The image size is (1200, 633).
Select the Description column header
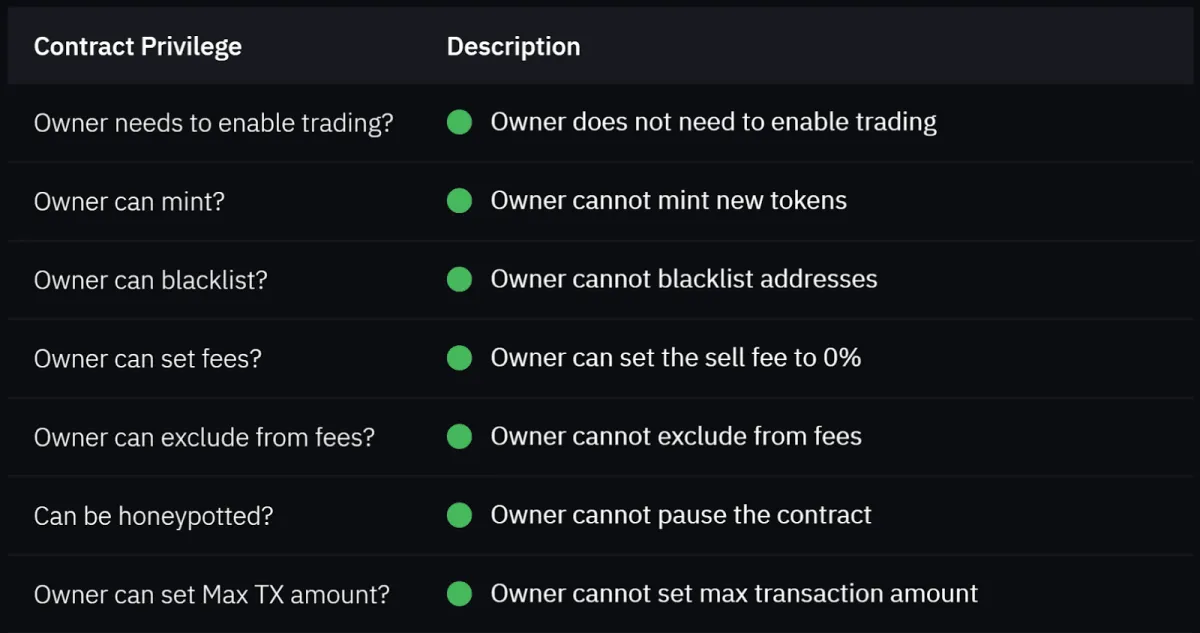513,47
